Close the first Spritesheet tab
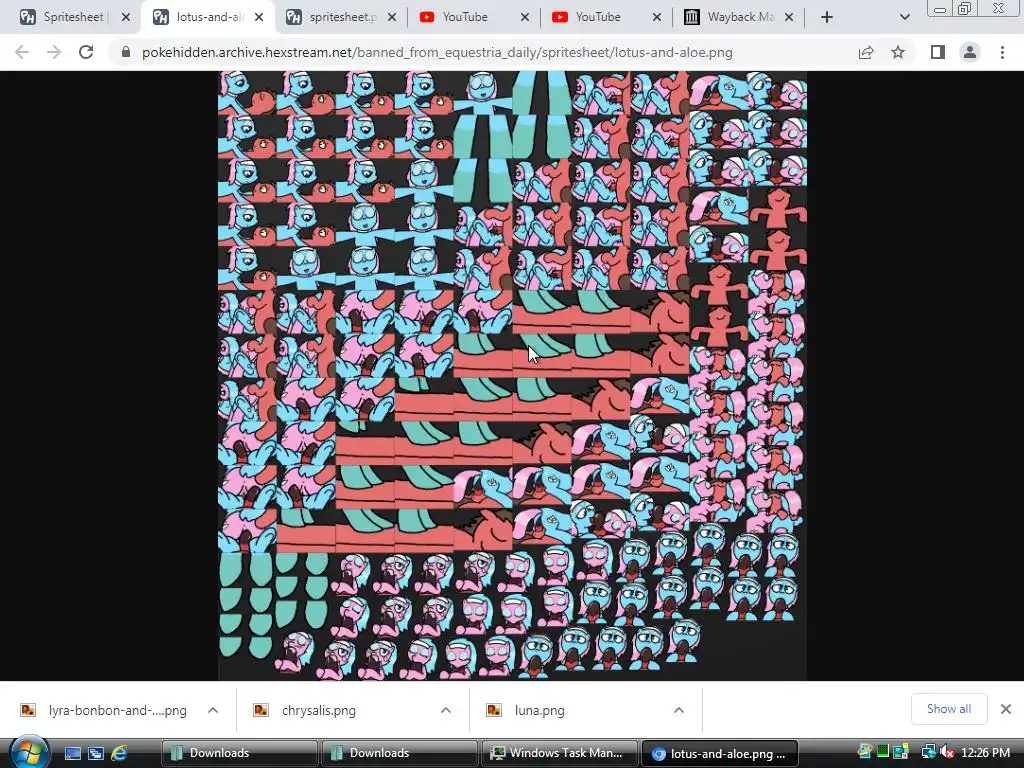 pos(126,17)
